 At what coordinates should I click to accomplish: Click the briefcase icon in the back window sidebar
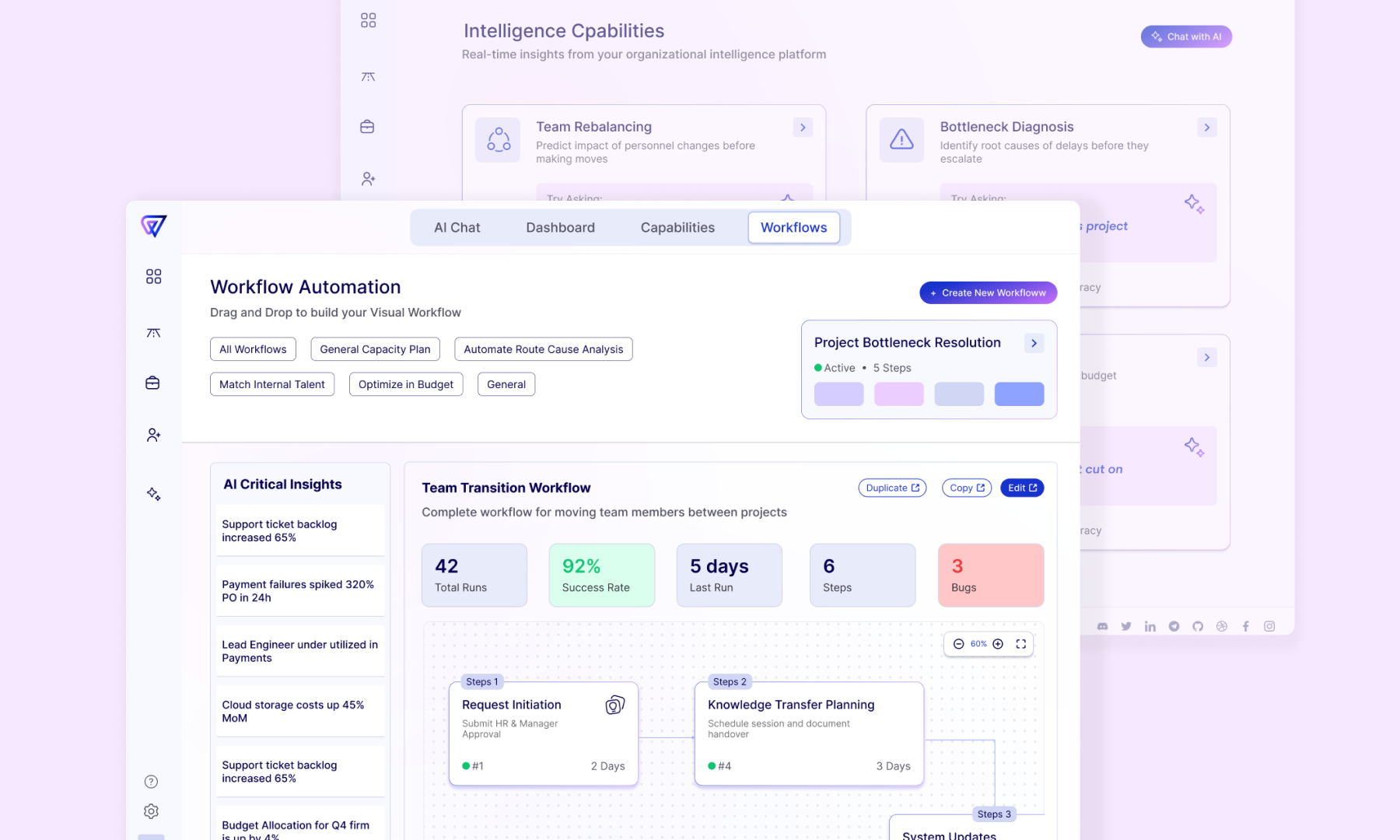(367, 126)
